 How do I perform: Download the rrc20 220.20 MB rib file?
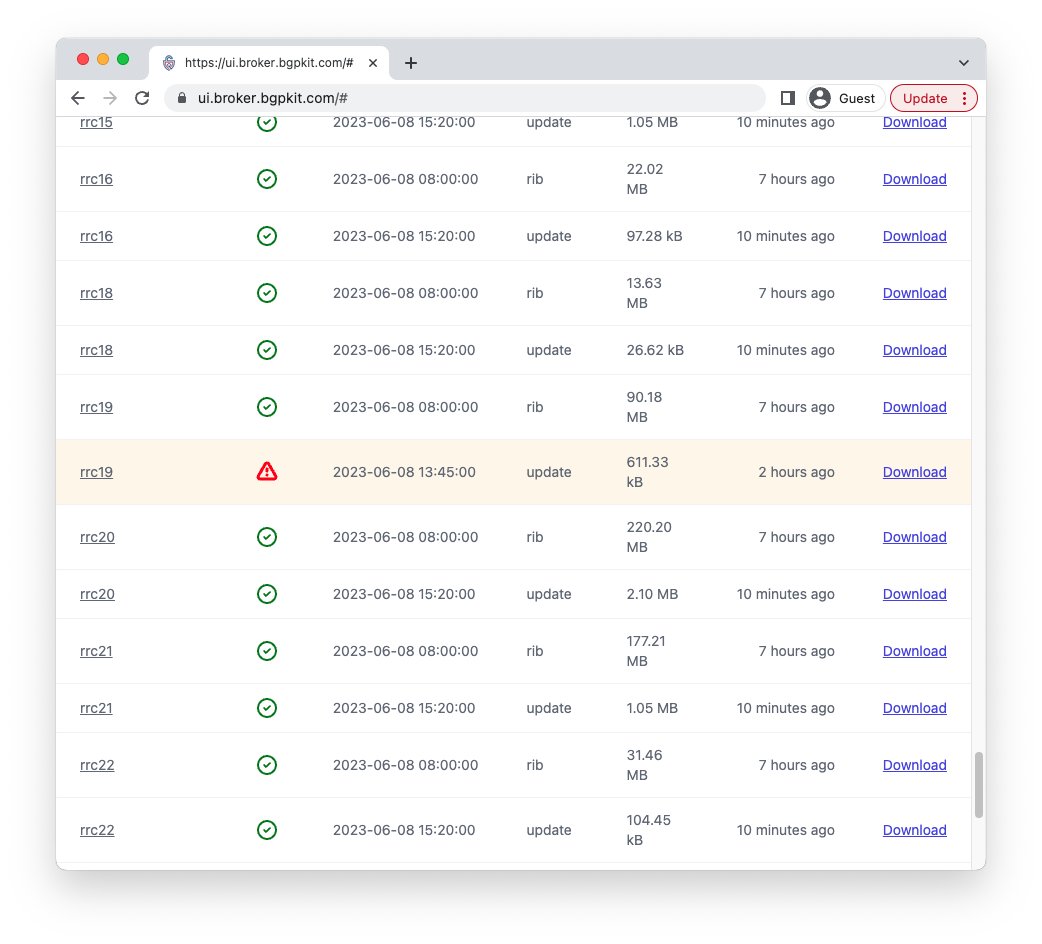914,537
